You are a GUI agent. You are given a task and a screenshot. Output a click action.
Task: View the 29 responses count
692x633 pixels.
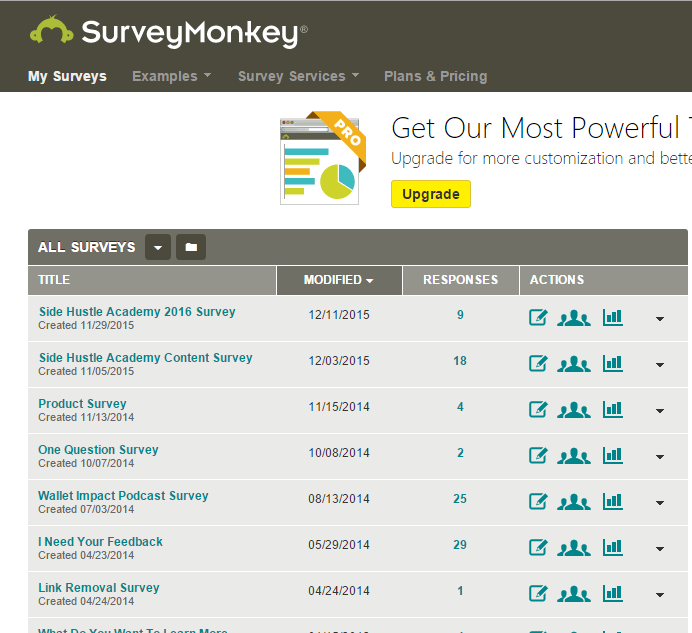tap(460, 545)
